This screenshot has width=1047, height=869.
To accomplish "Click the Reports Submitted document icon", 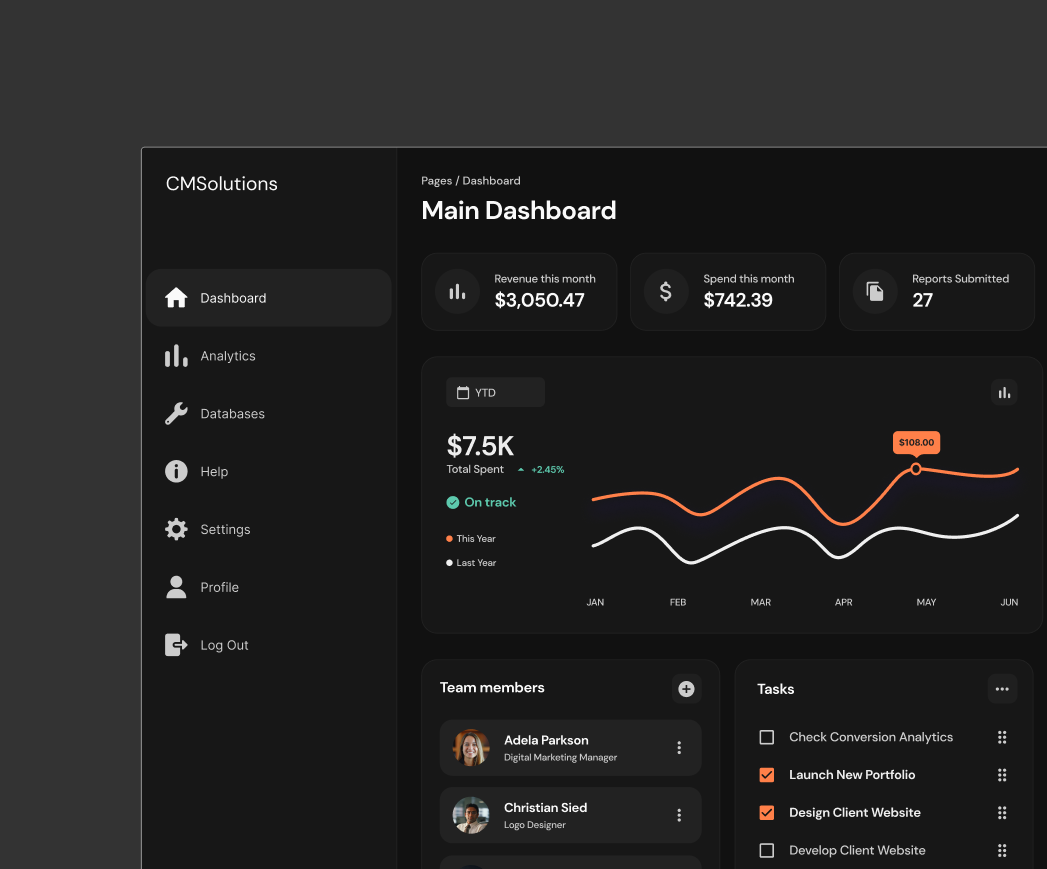I will (875, 291).
